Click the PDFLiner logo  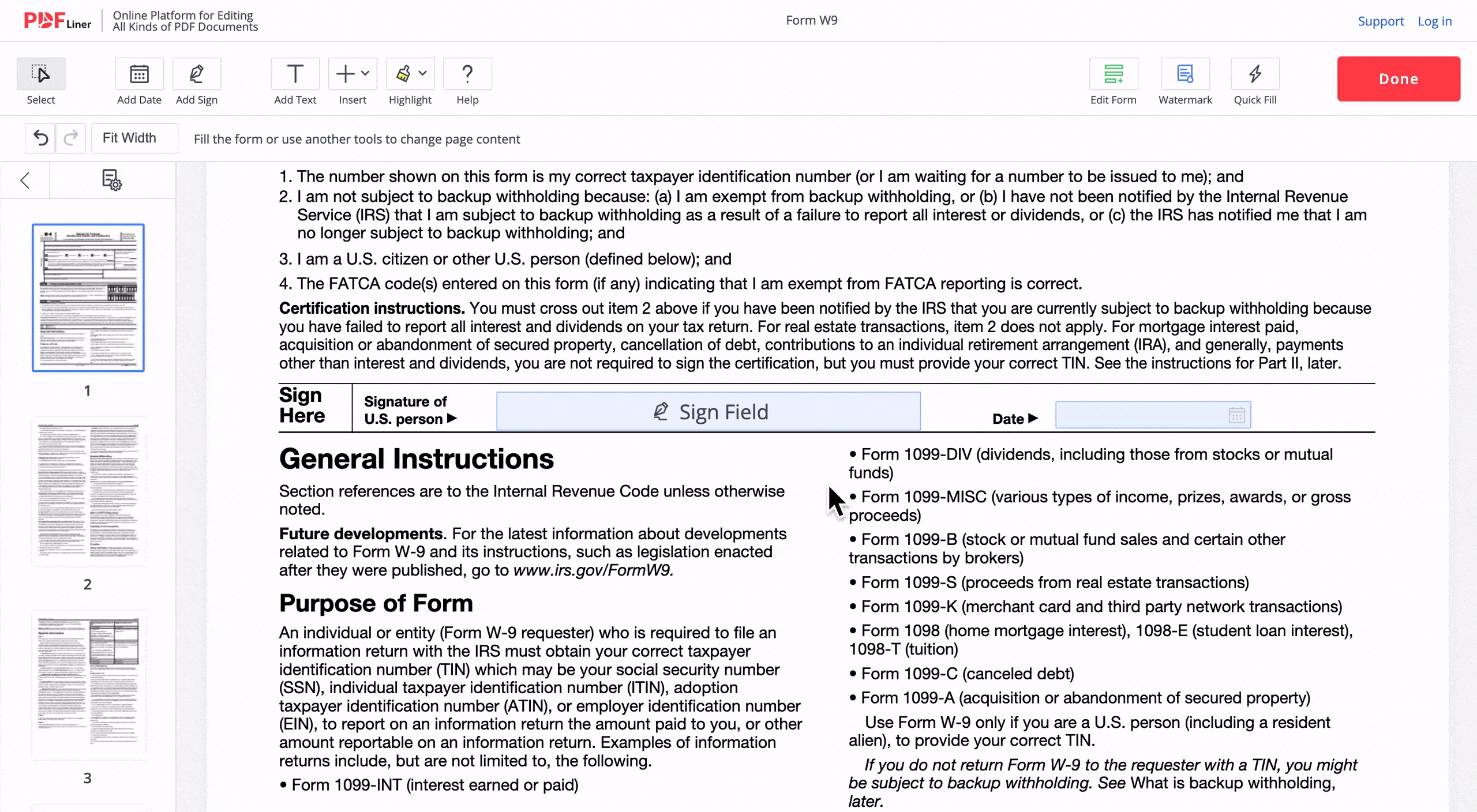[57, 21]
